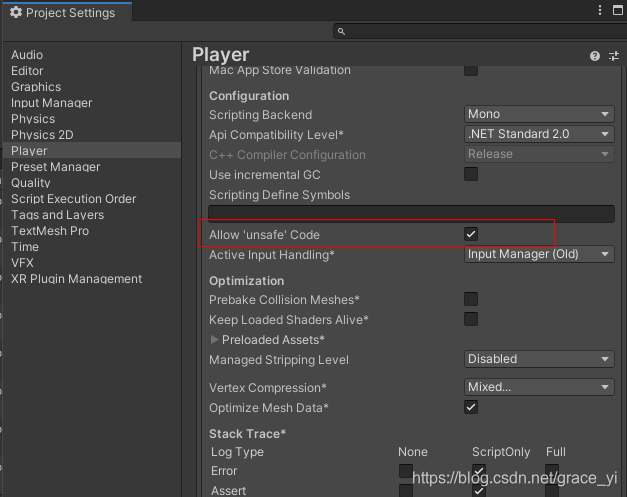Open the Player help documentation icon
Viewport: 627px width, 497px height.
595,56
